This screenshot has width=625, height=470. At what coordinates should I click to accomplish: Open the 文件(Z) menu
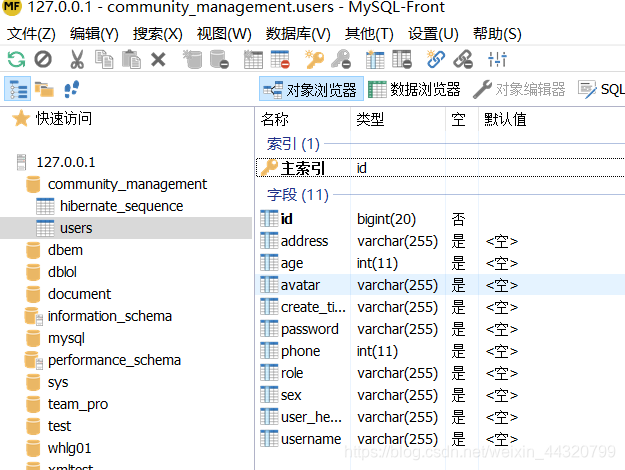(31, 34)
